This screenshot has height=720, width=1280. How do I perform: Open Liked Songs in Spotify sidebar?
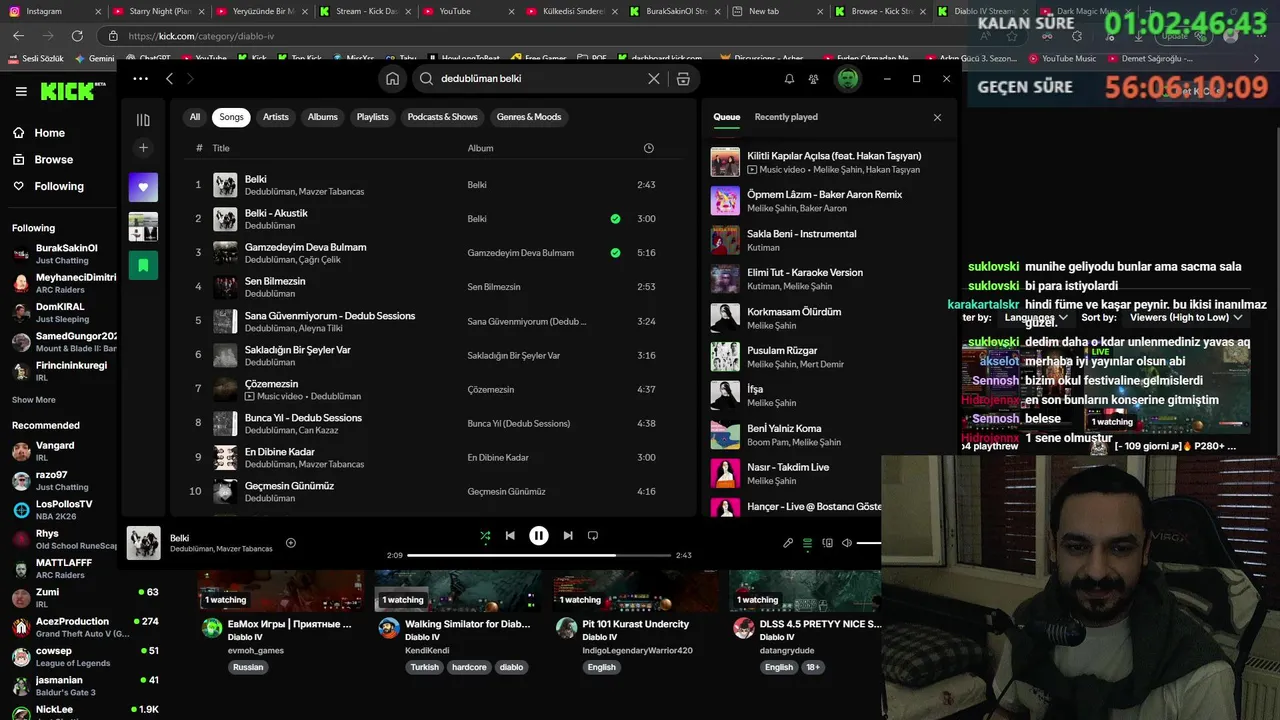pyautogui.click(x=143, y=187)
